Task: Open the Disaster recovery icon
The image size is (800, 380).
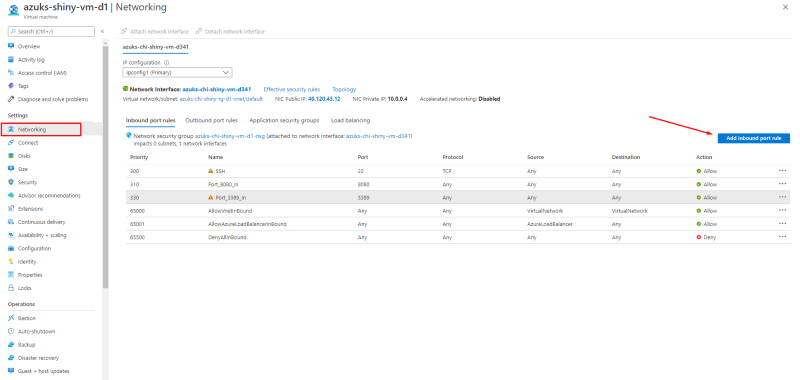Action: (11, 358)
